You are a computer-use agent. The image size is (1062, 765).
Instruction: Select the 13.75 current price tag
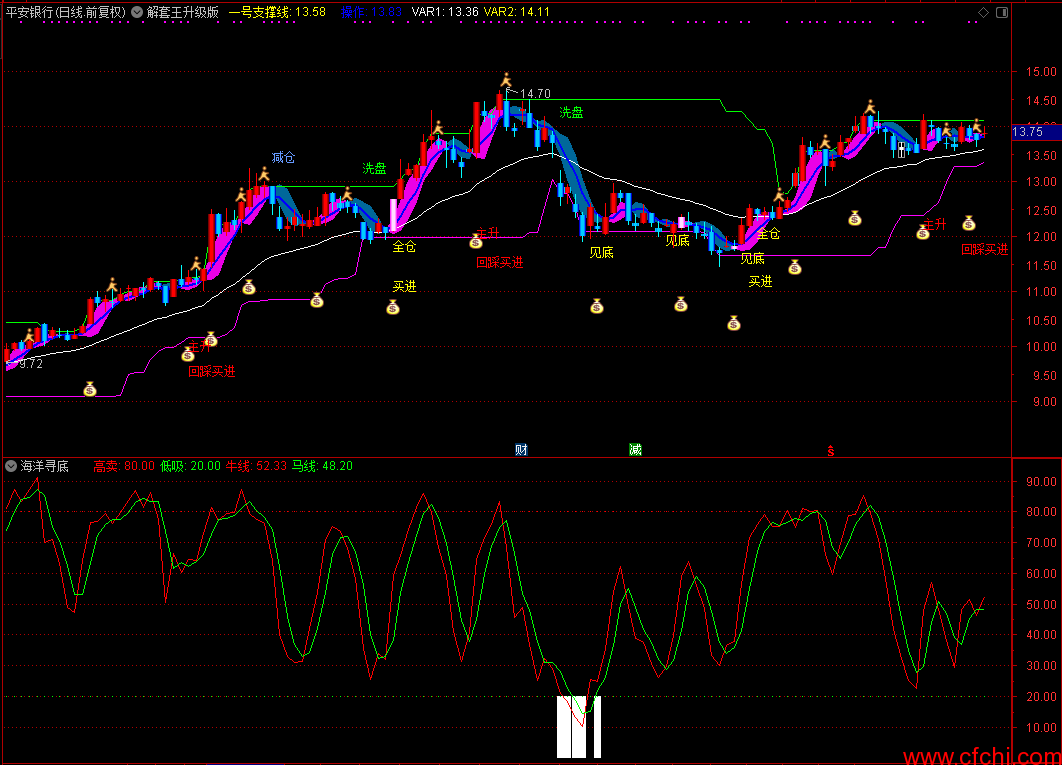tap(1036, 132)
